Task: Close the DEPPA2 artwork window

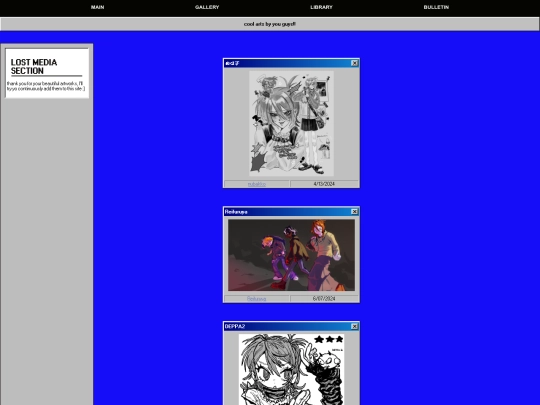Action: point(354,326)
